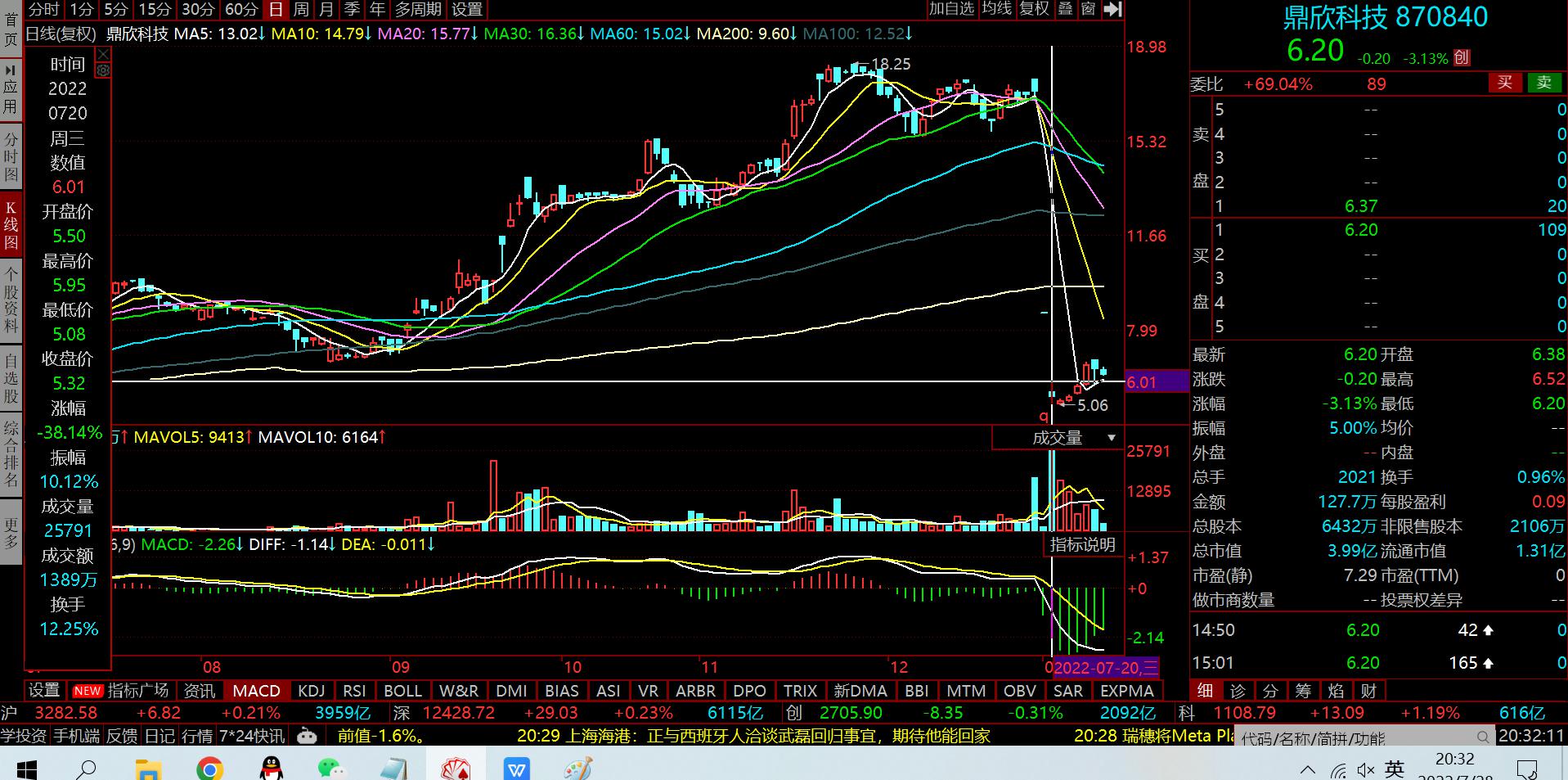
Task: Open the chart 设置 menu at top
Action: click(467, 10)
